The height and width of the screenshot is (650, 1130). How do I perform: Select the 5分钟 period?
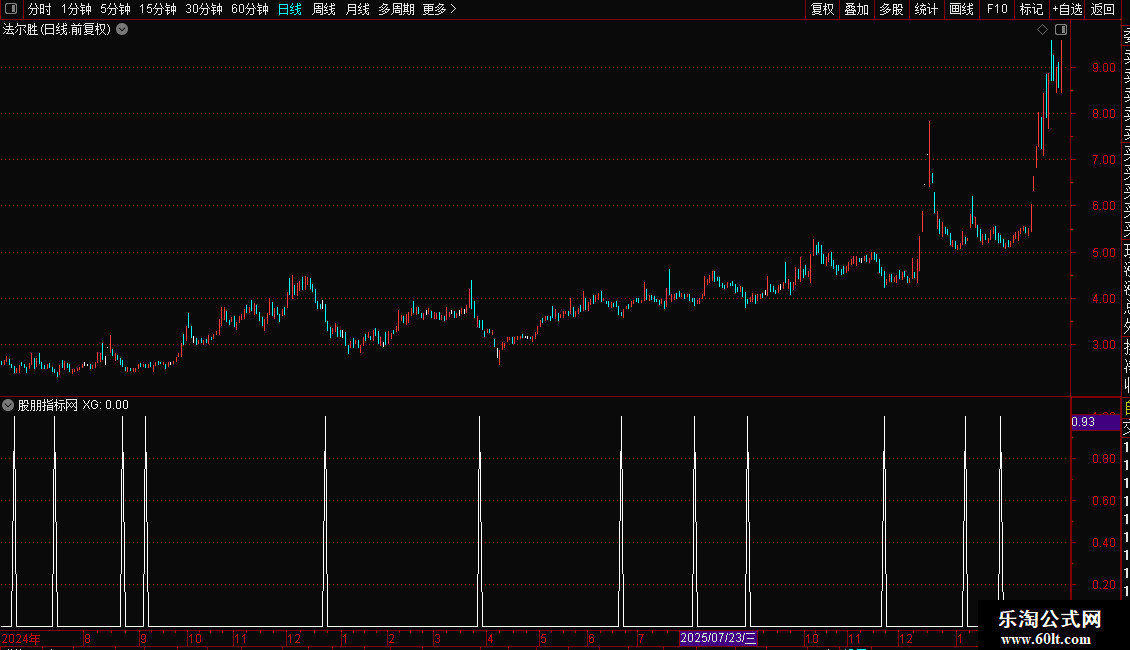point(115,9)
